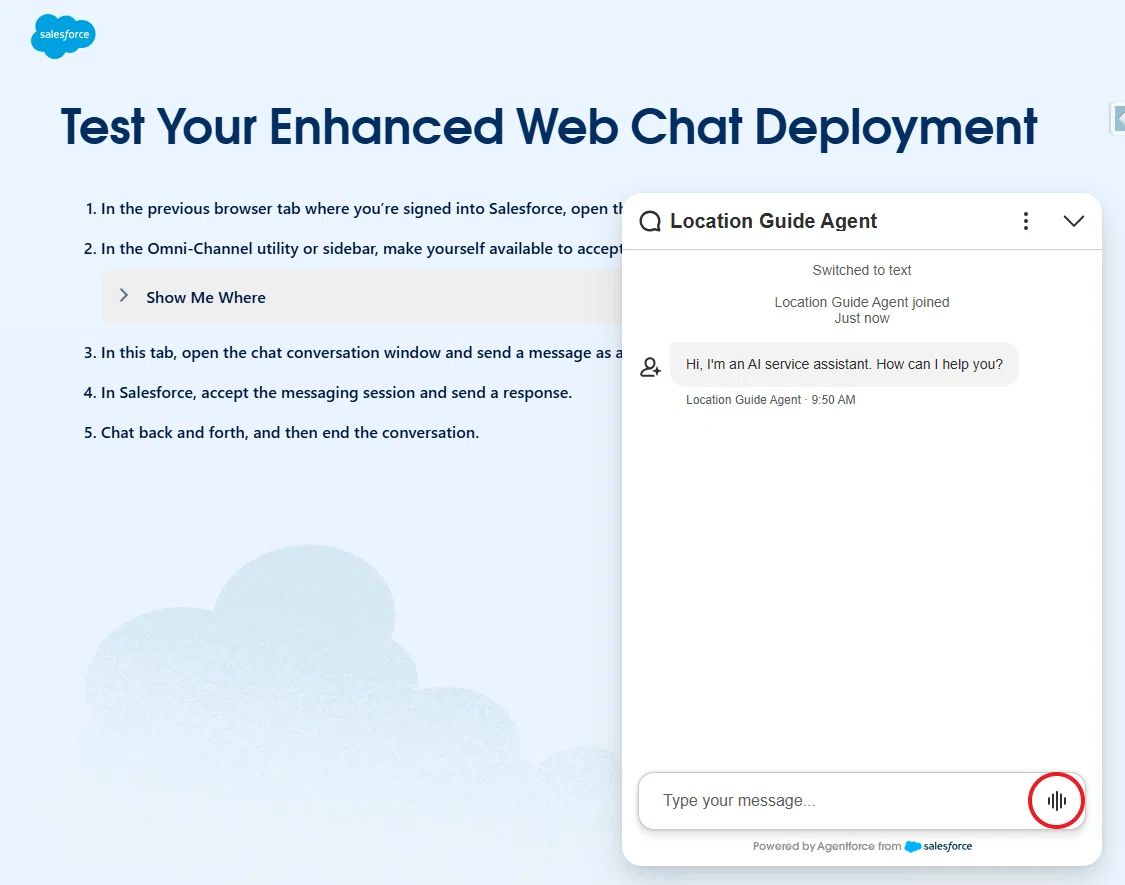Click the 'Powered by Agentforce from' footer text
The width and height of the screenshot is (1125, 885).
[827, 846]
